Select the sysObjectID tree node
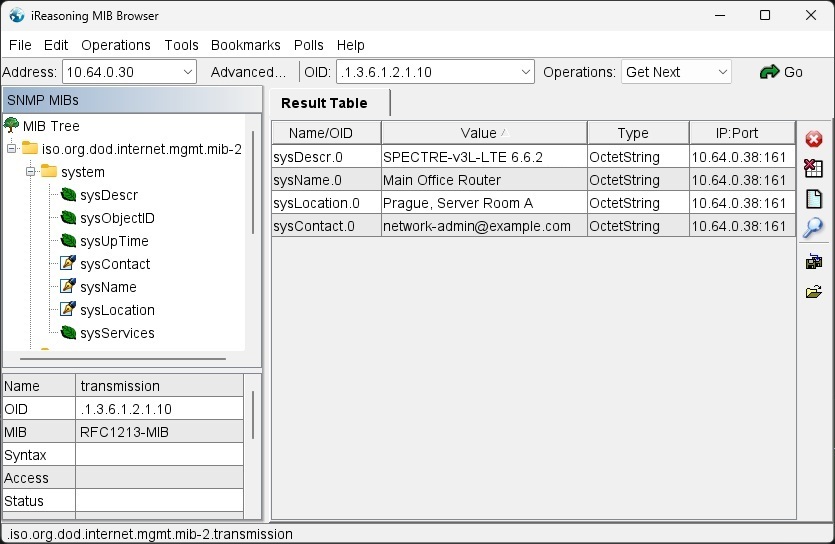The image size is (835, 544). pyautogui.click(x=117, y=218)
